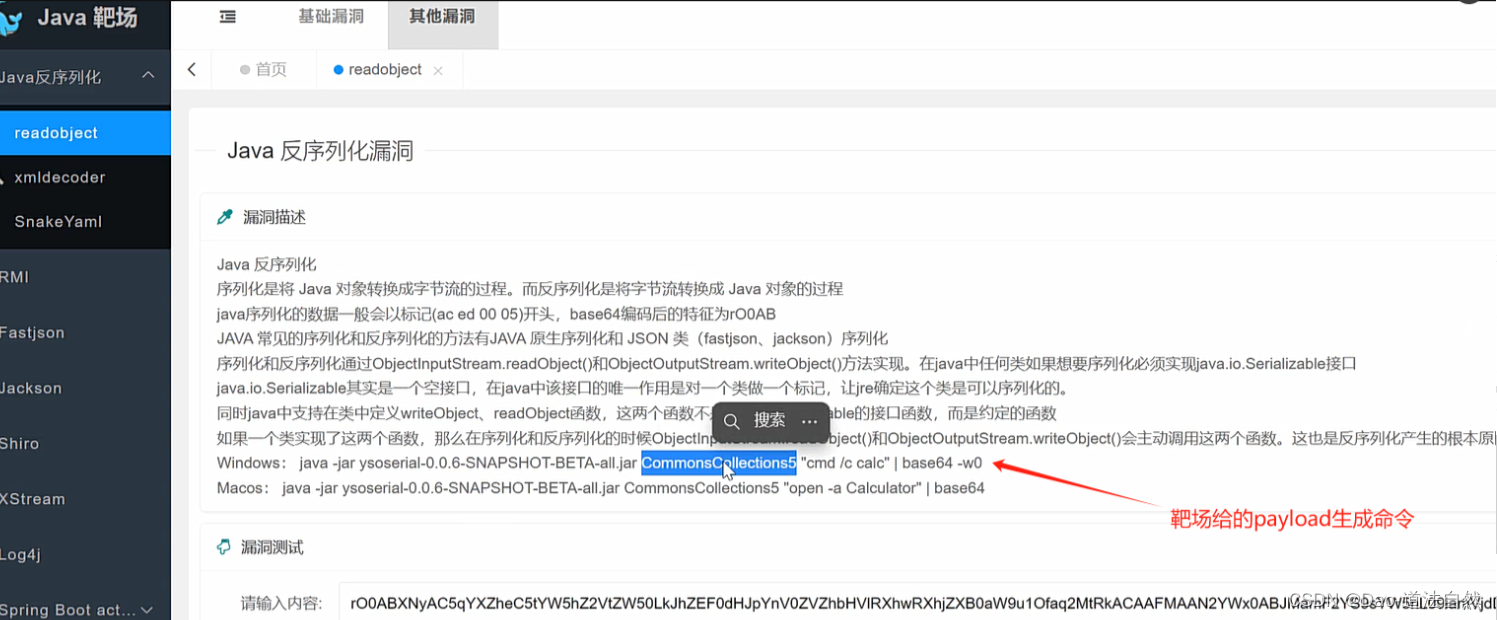Click the magnifier icon in the search popup
The image size is (1497, 620).
pyautogui.click(x=731, y=421)
